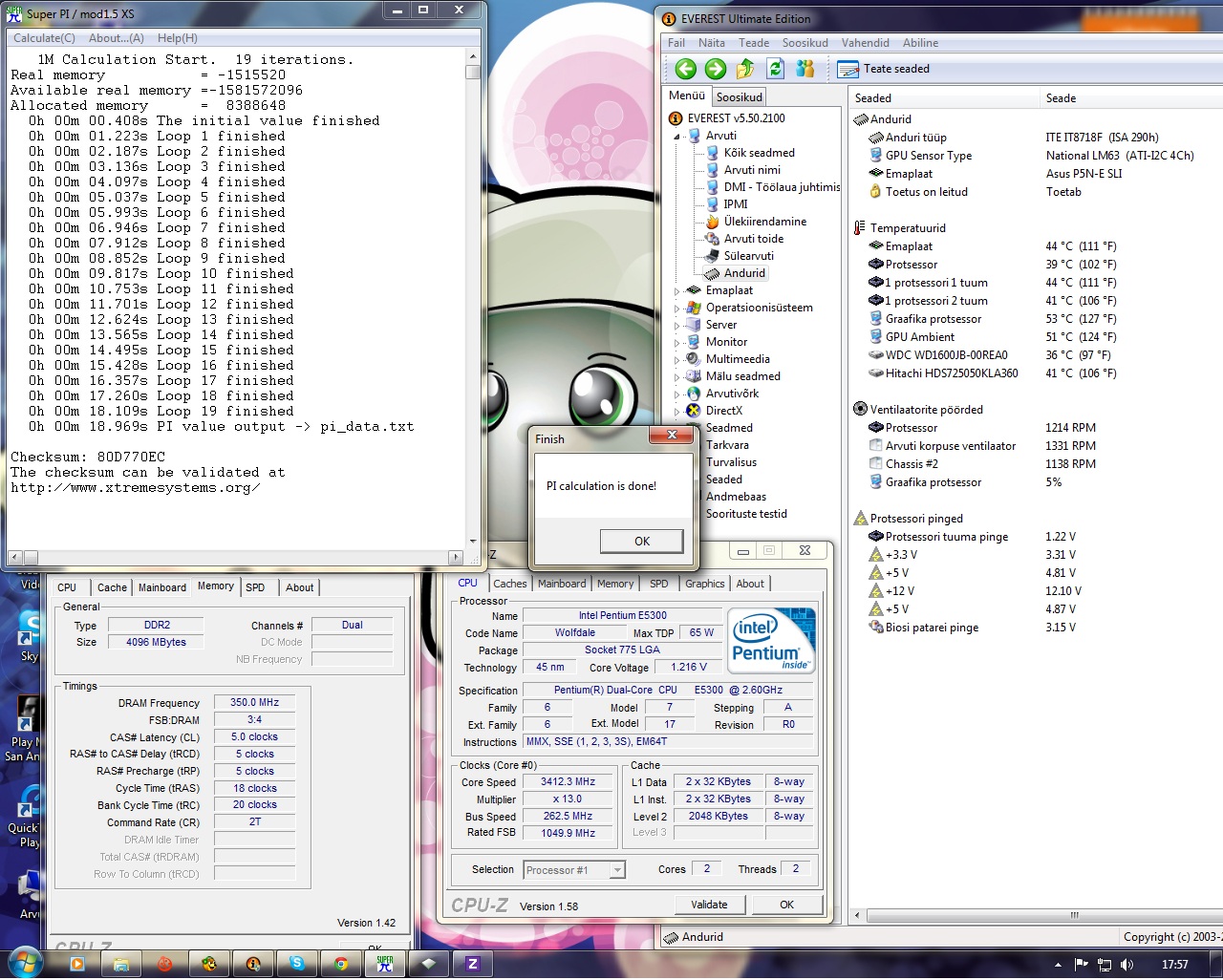
Task: Open the Näita menu in EVEREST
Action: point(712,43)
